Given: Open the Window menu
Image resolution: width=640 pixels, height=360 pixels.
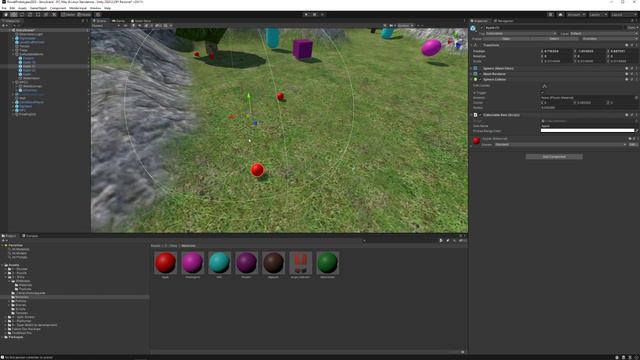Looking at the screenshot, I should [95, 8].
